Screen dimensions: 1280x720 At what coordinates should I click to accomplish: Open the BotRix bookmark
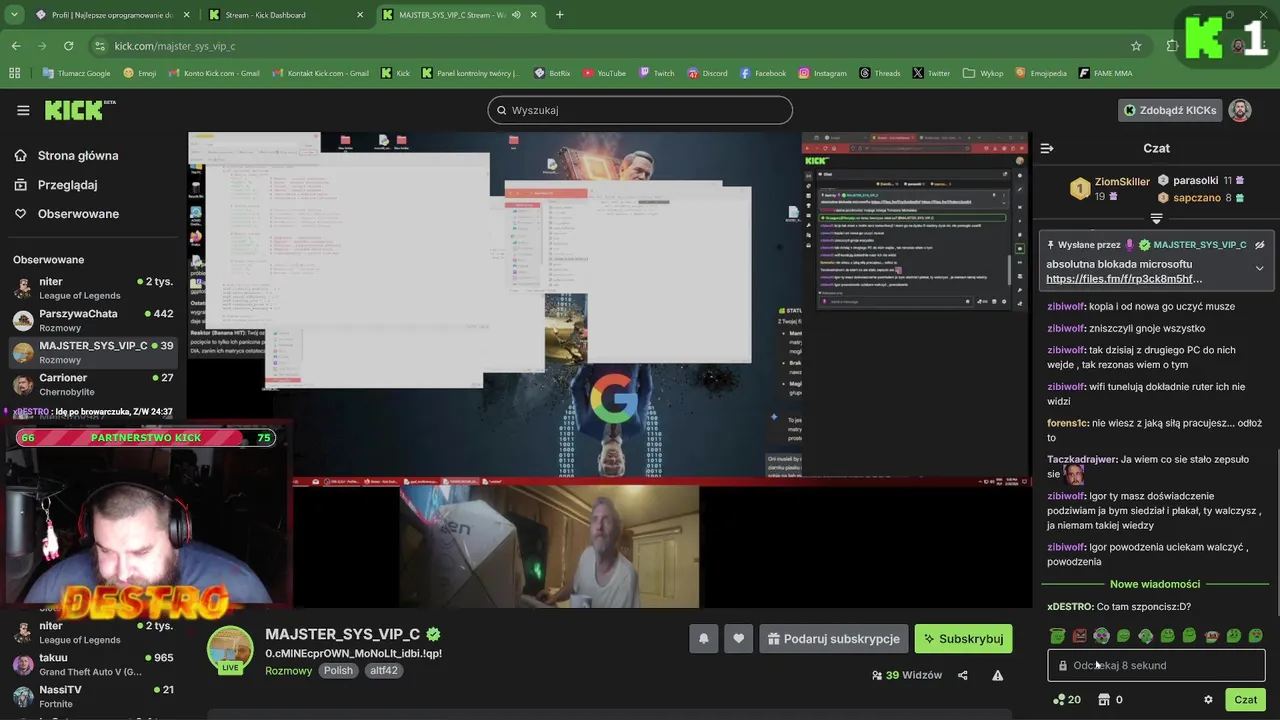(552, 73)
